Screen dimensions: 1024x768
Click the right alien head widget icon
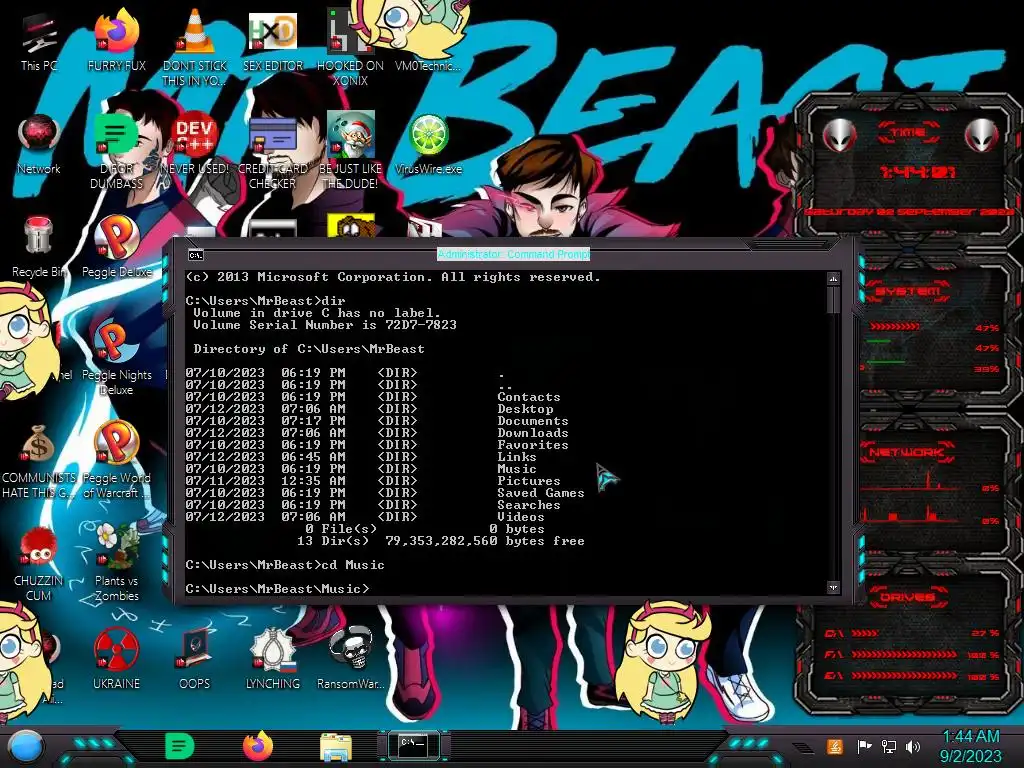[x=982, y=136]
